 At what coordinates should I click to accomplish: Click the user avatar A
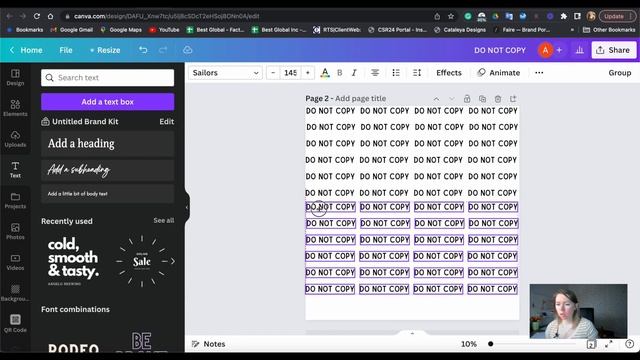click(x=545, y=50)
